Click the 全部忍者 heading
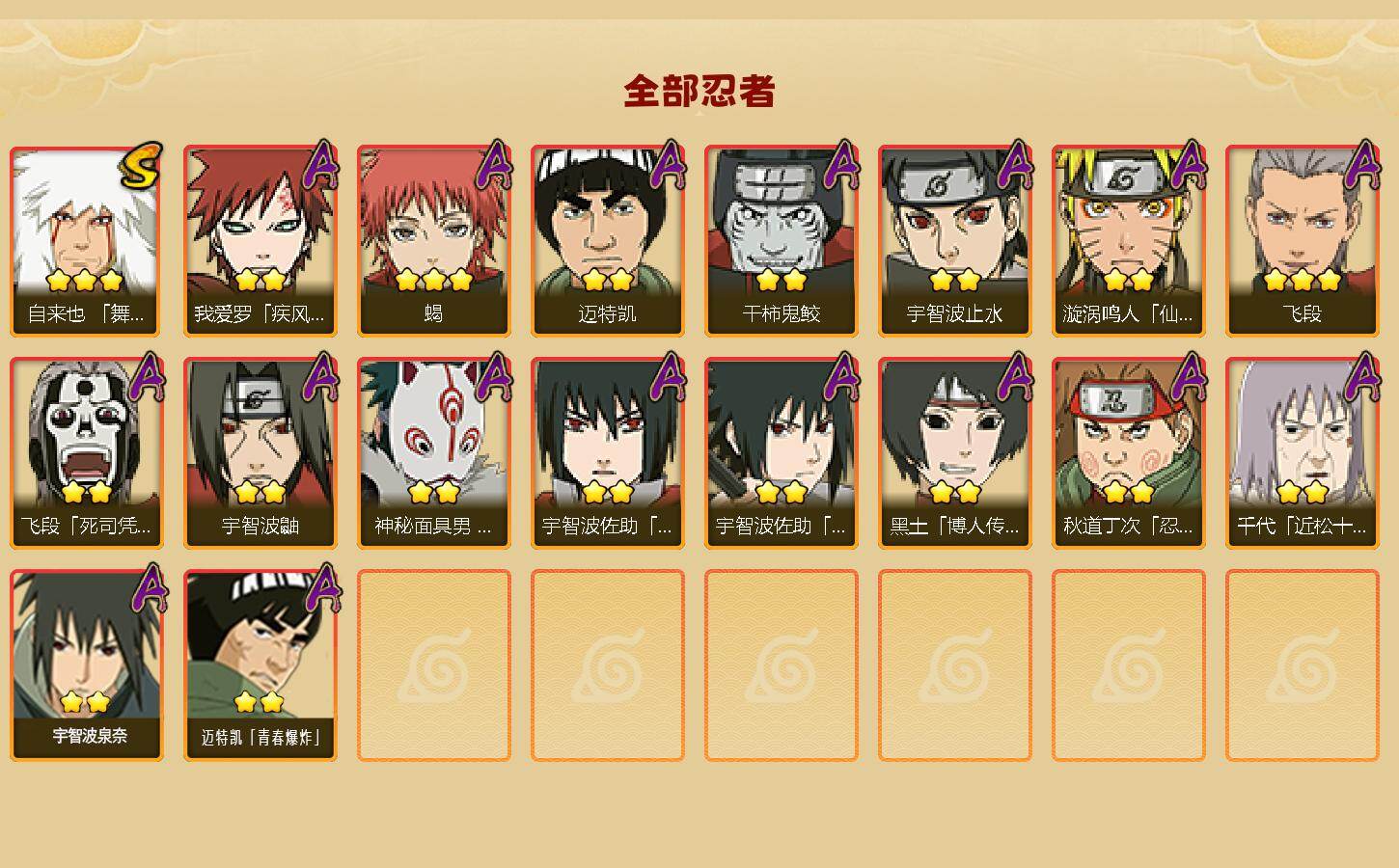Image resolution: width=1399 pixels, height=868 pixels. pos(699,92)
